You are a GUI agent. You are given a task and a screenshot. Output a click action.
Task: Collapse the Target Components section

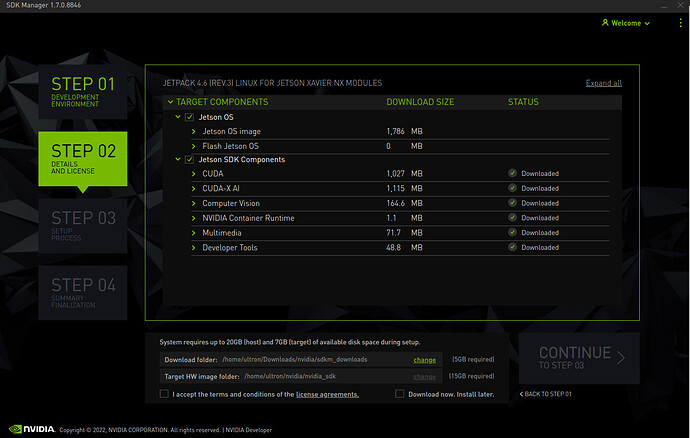click(x=170, y=102)
